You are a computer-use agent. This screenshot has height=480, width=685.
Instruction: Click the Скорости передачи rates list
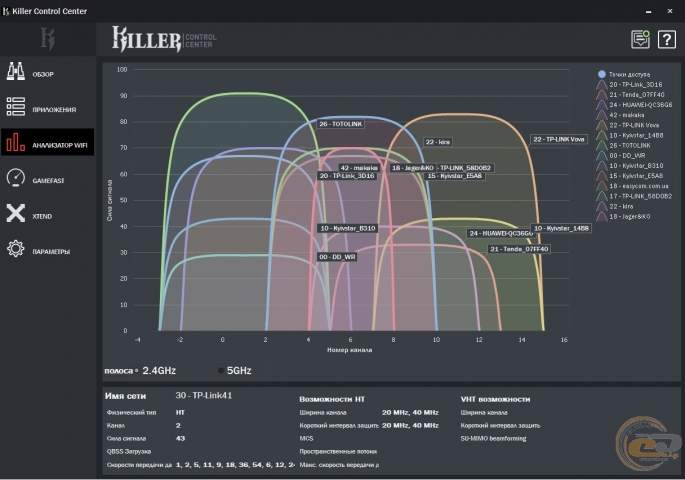(x=235, y=465)
